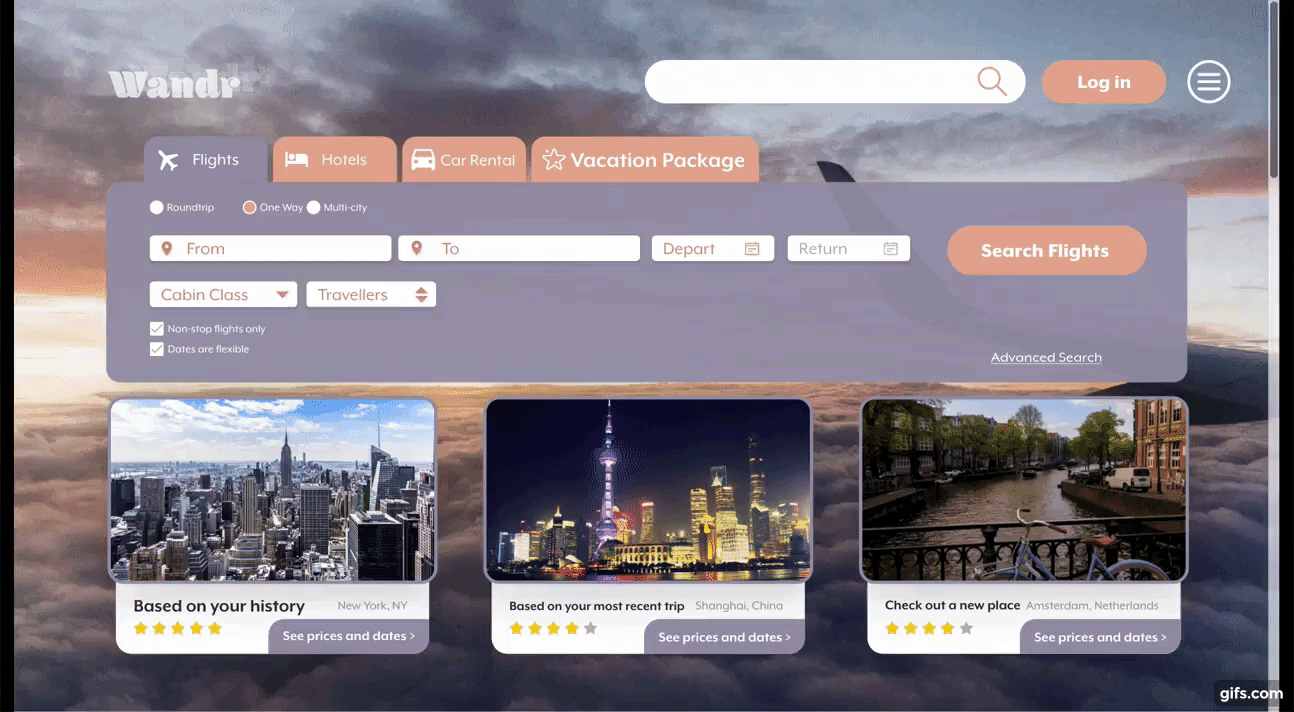Click the location pin in From field

pos(167,248)
